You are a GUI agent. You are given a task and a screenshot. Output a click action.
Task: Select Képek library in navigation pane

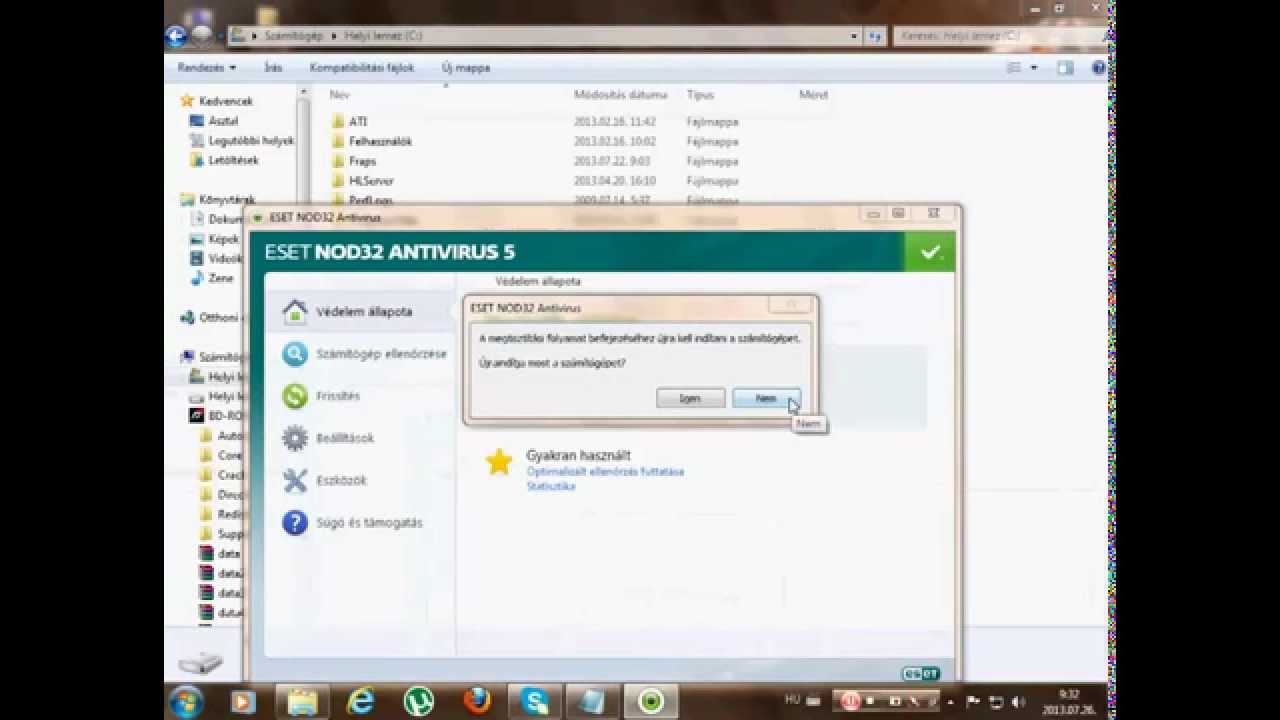[223, 239]
